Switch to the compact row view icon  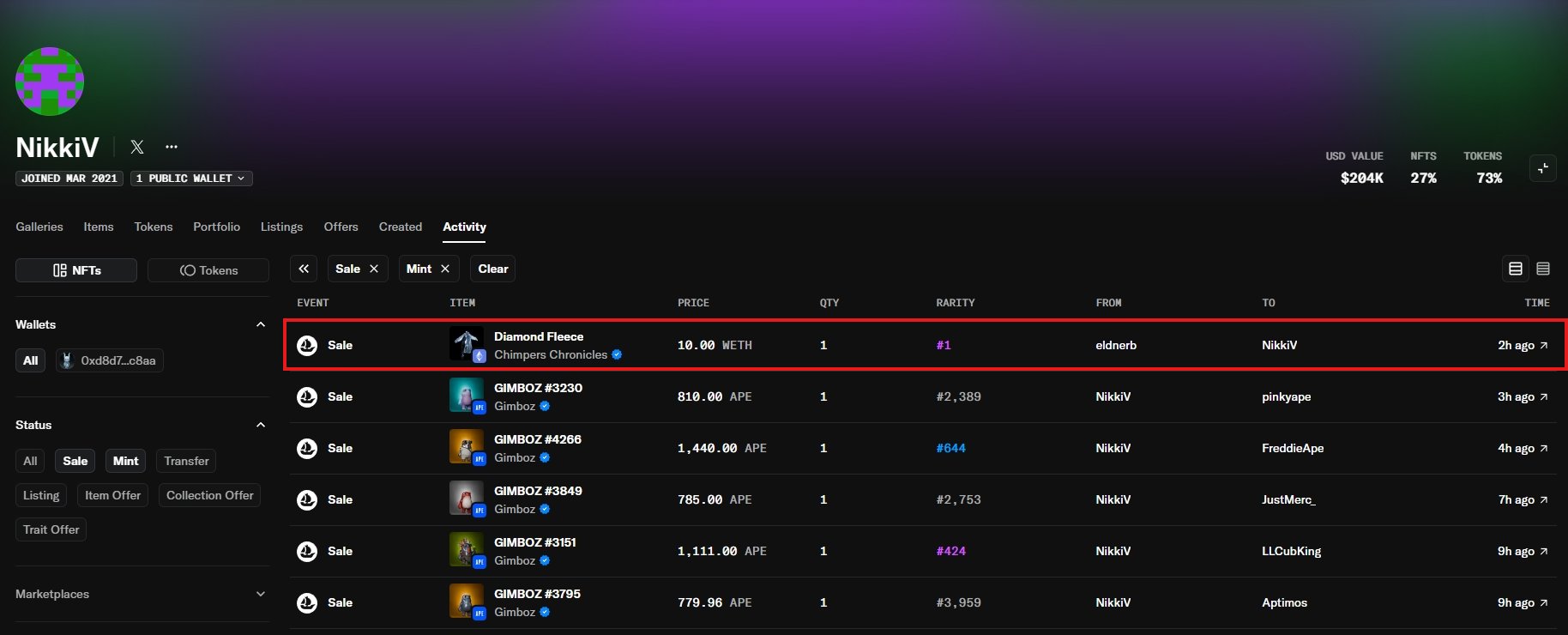pyautogui.click(x=1543, y=269)
